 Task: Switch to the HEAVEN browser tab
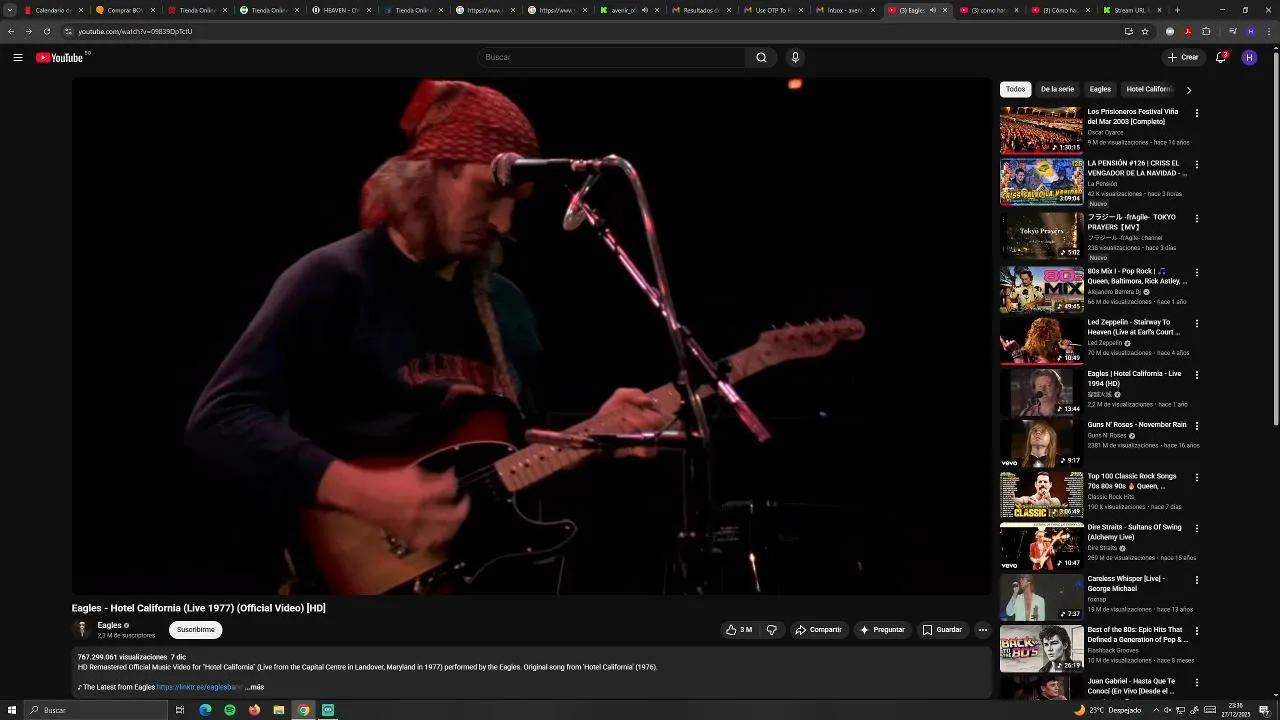click(340, 10)
